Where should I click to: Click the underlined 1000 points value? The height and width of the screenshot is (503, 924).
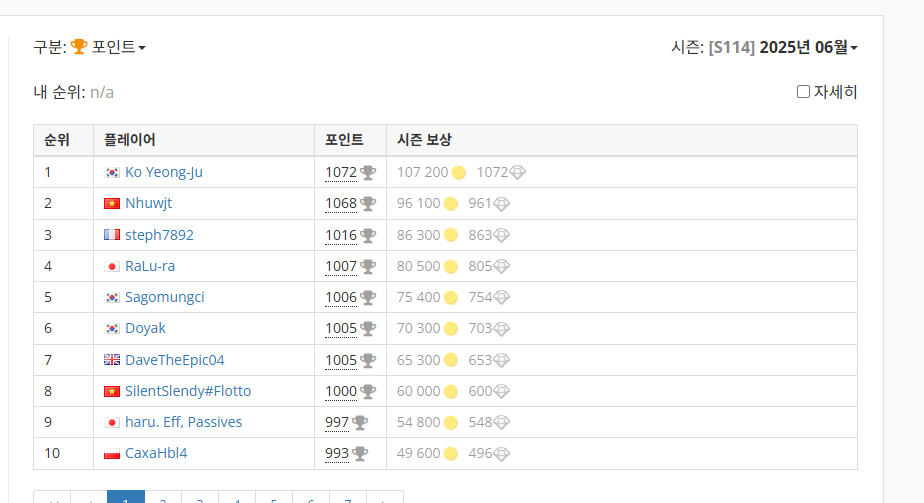pyautogui.click(x=341, y=391)
